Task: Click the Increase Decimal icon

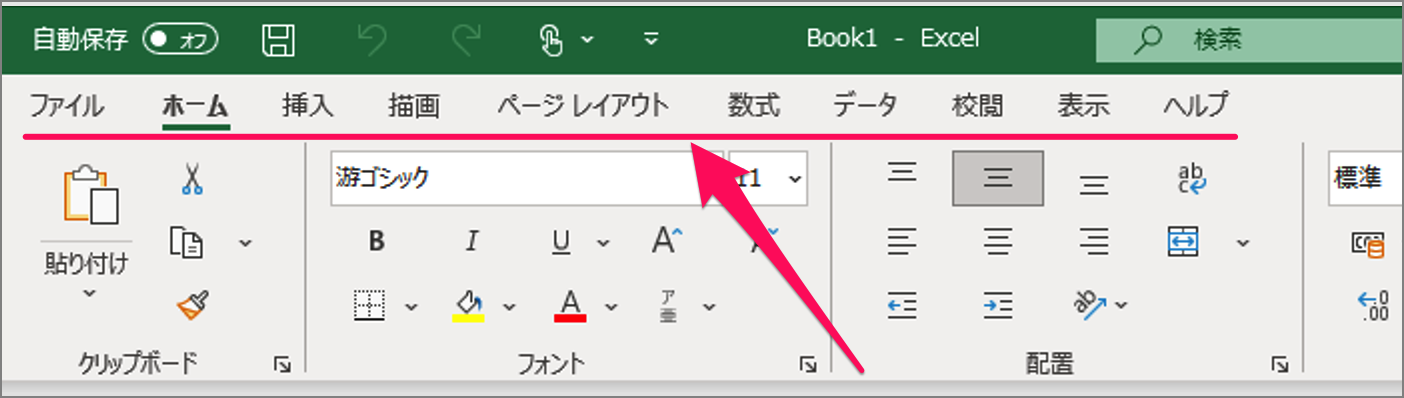Action: click(1373, 306)
